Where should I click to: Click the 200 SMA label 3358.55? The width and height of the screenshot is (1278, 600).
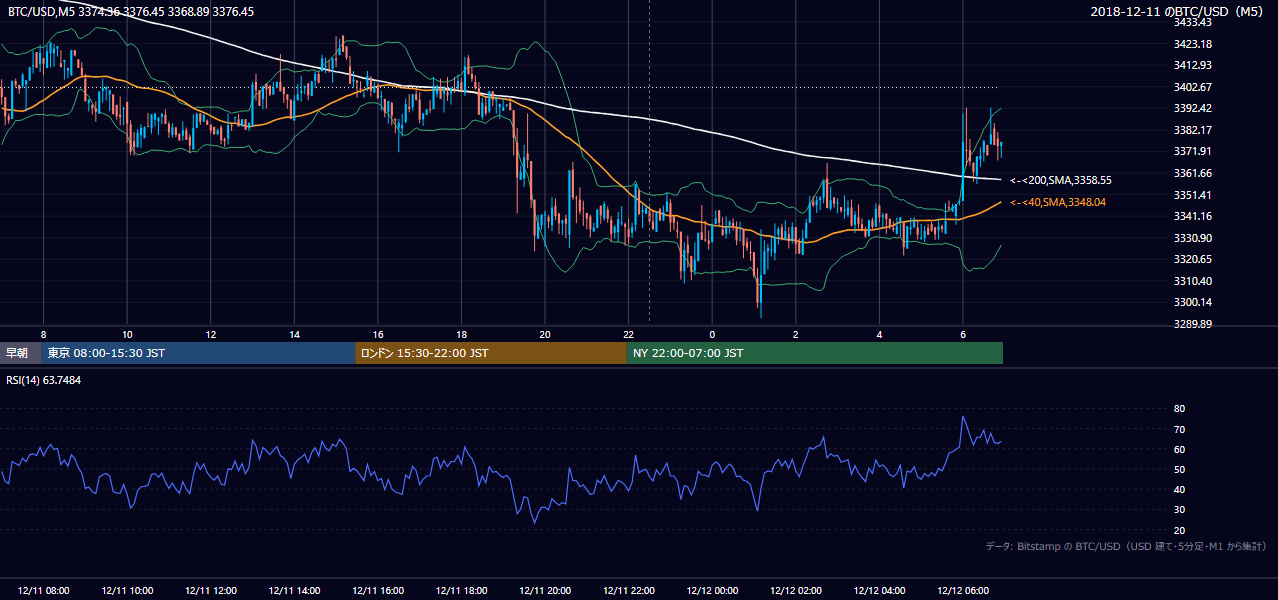pos(1061,181)
